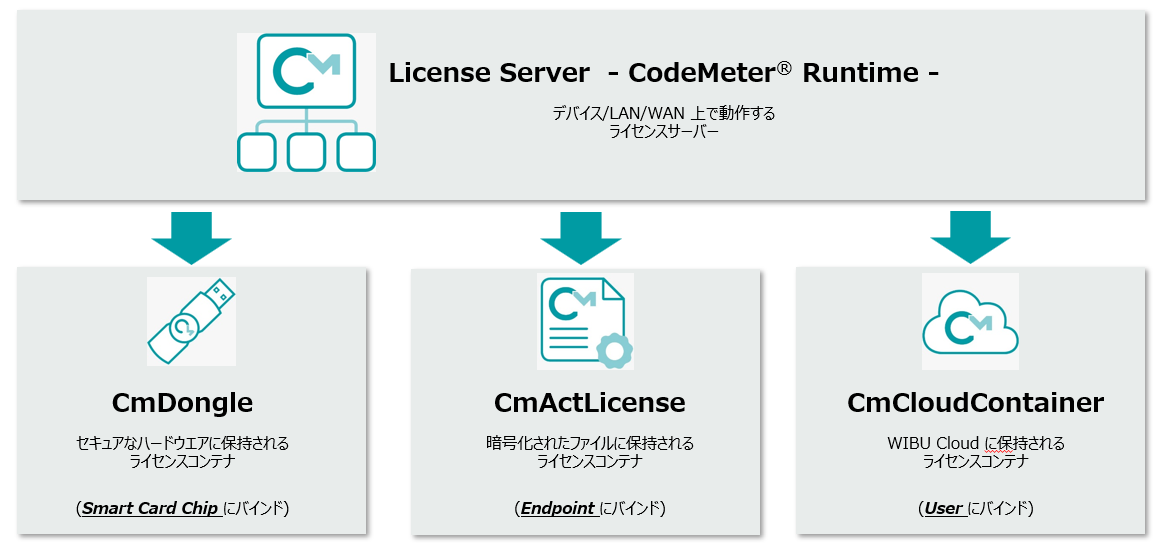Click 'ライセンスコンテナ' under CmDongle
The width and height of the screenshot is (1163, 543).
click(182, 461)
